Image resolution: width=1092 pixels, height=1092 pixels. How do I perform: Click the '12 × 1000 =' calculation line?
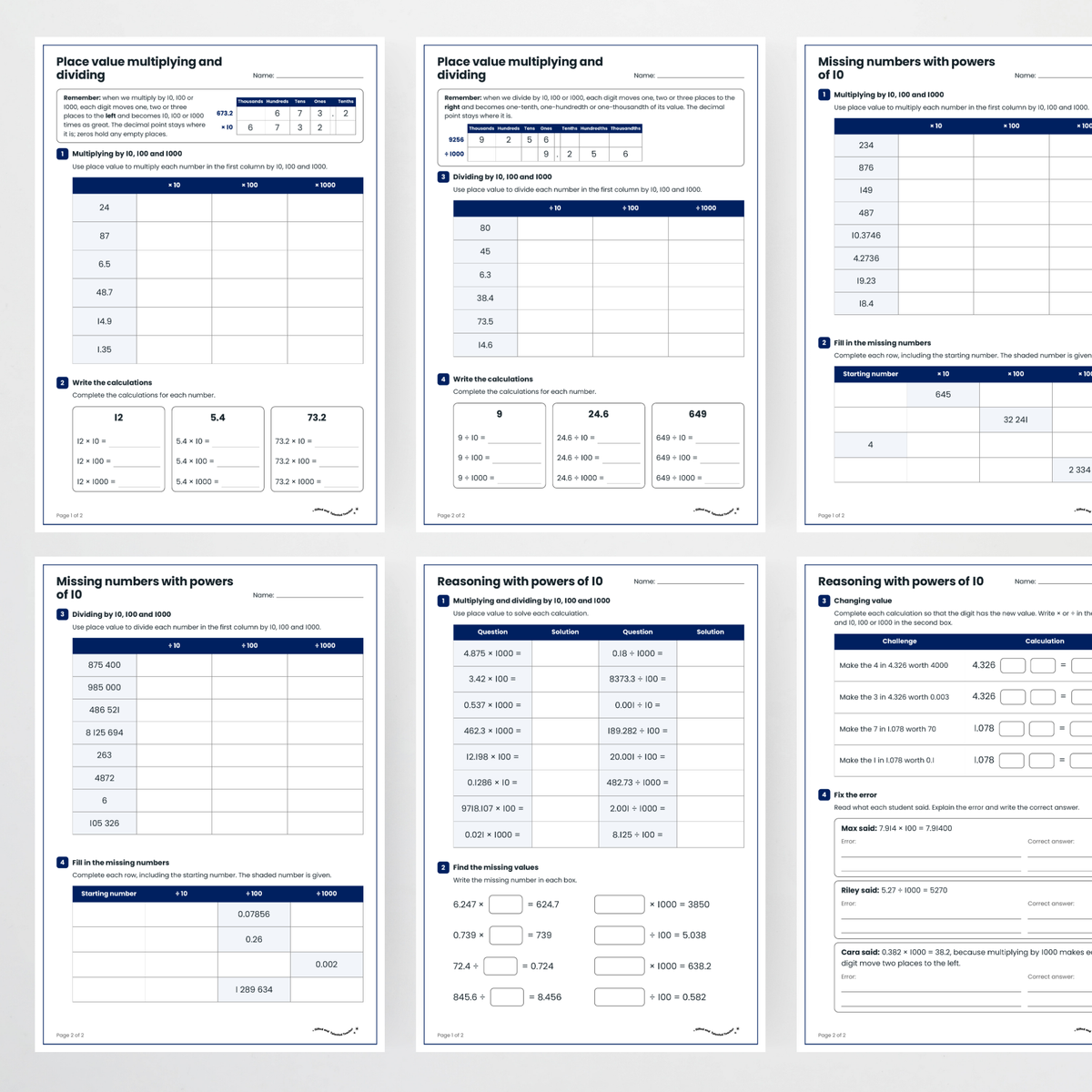(x=118, y=481)
